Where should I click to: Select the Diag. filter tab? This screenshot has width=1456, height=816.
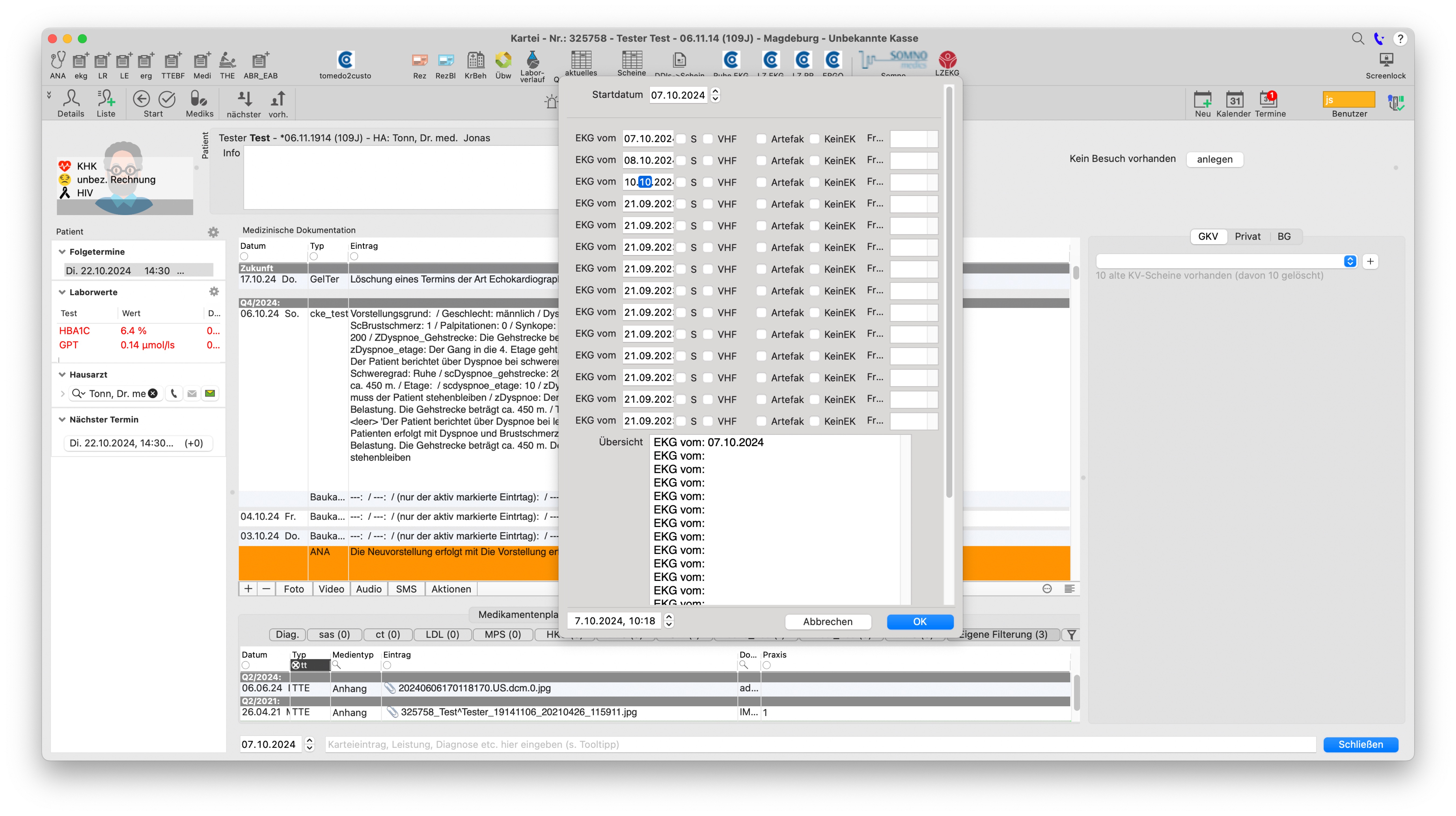(287, 635)
